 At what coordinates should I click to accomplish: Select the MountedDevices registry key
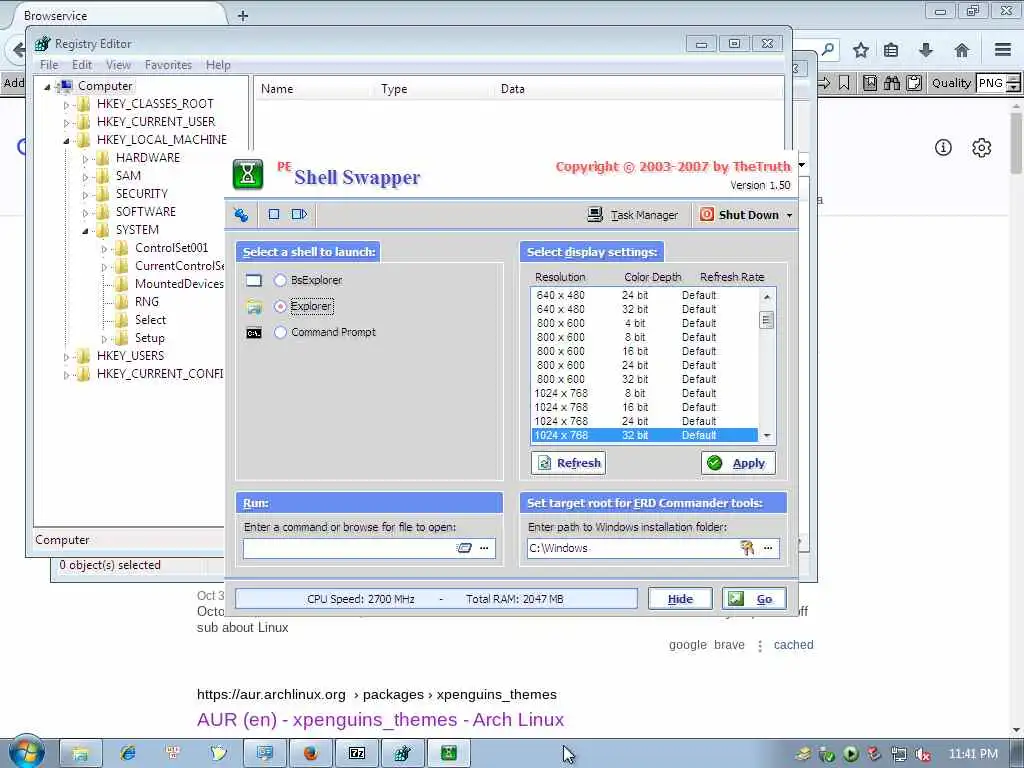(x=179, y=283)
